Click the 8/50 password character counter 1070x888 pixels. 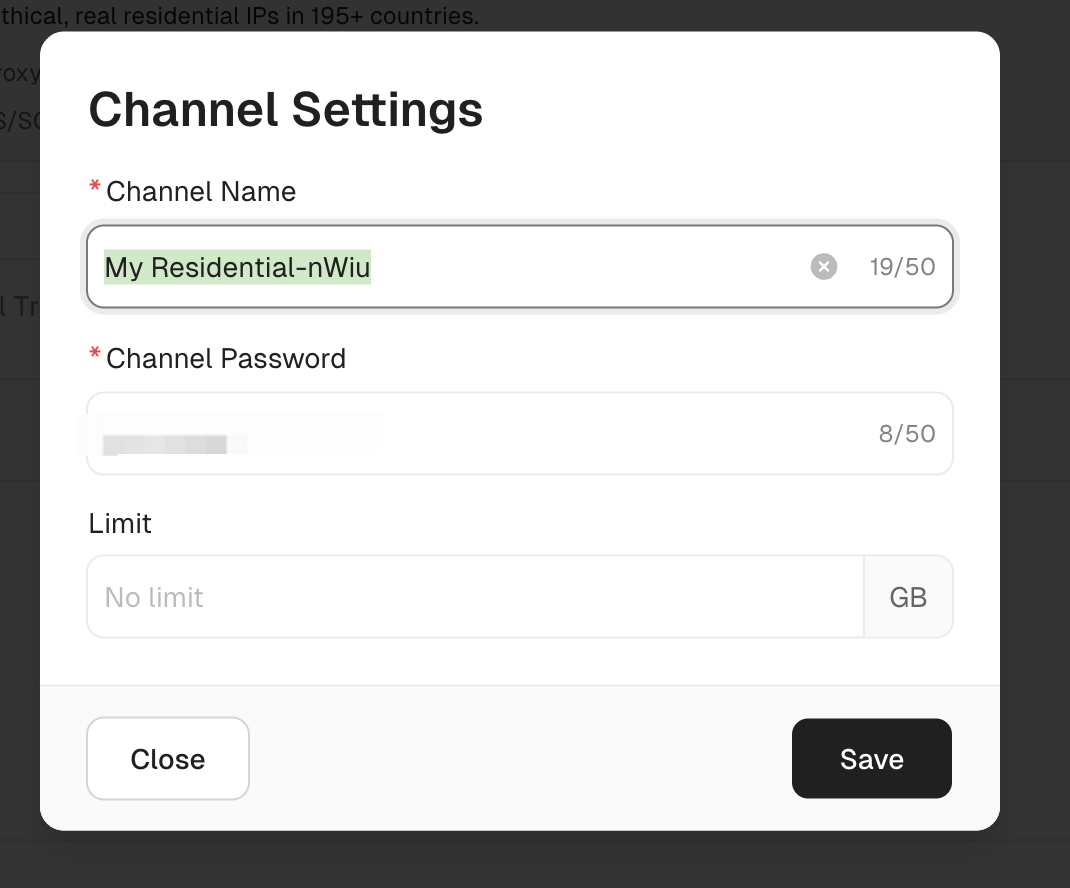905,433
